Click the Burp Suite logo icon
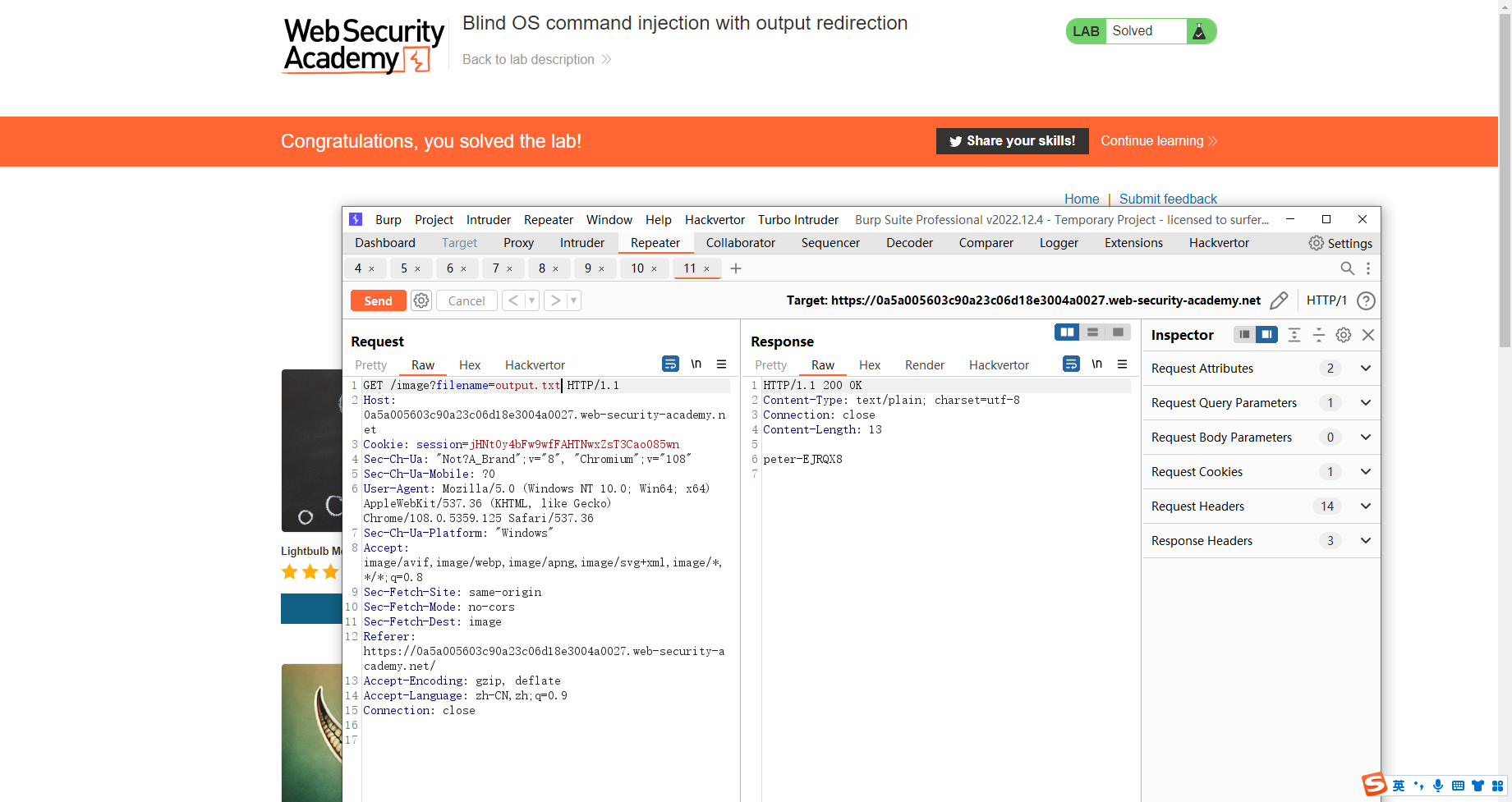 (x=356, y=219)
